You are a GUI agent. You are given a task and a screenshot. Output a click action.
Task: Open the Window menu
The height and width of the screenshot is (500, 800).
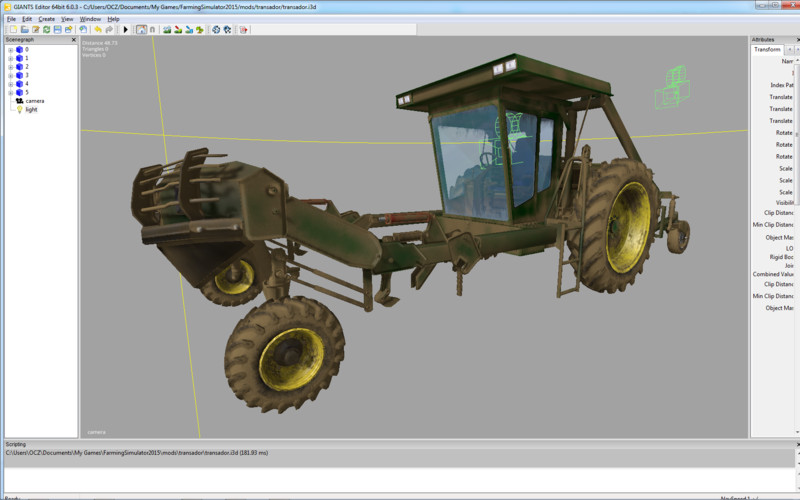tap(90, 19)
